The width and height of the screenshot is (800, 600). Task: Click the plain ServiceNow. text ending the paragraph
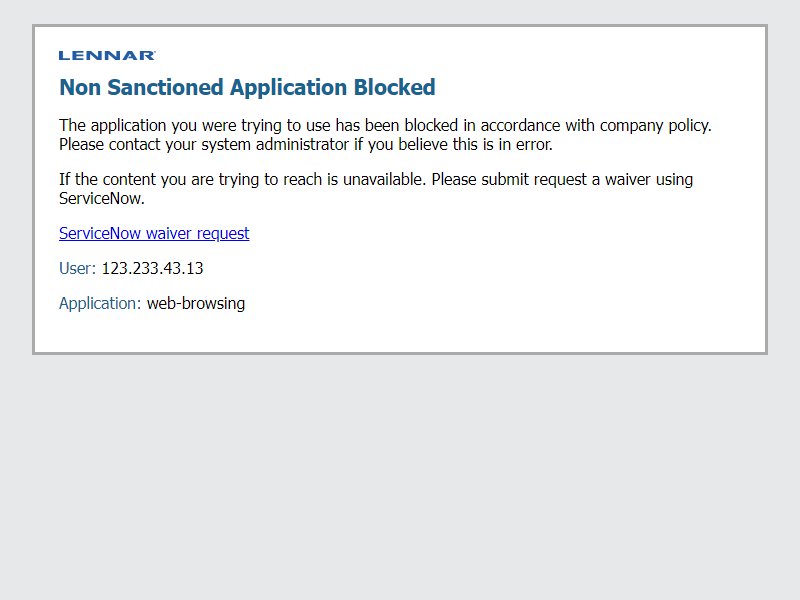pos(102,198)
